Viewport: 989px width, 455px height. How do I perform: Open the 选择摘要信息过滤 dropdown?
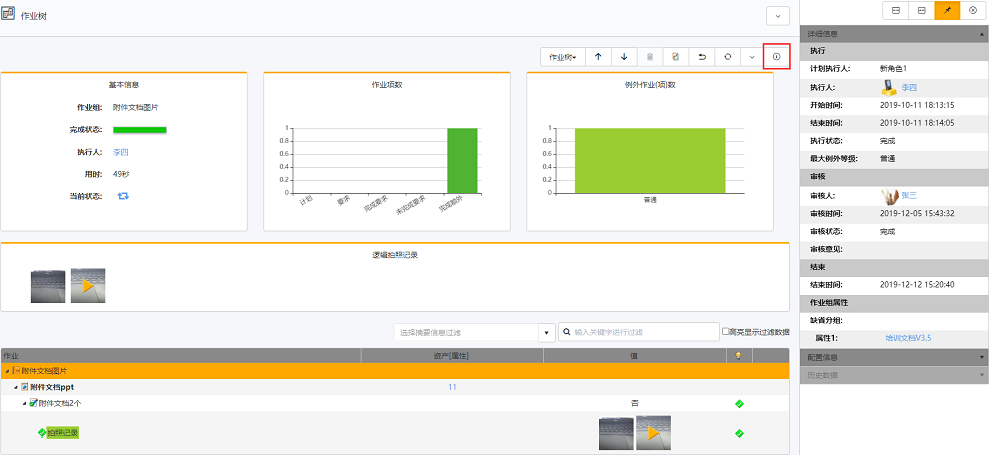tap(546, 332)
